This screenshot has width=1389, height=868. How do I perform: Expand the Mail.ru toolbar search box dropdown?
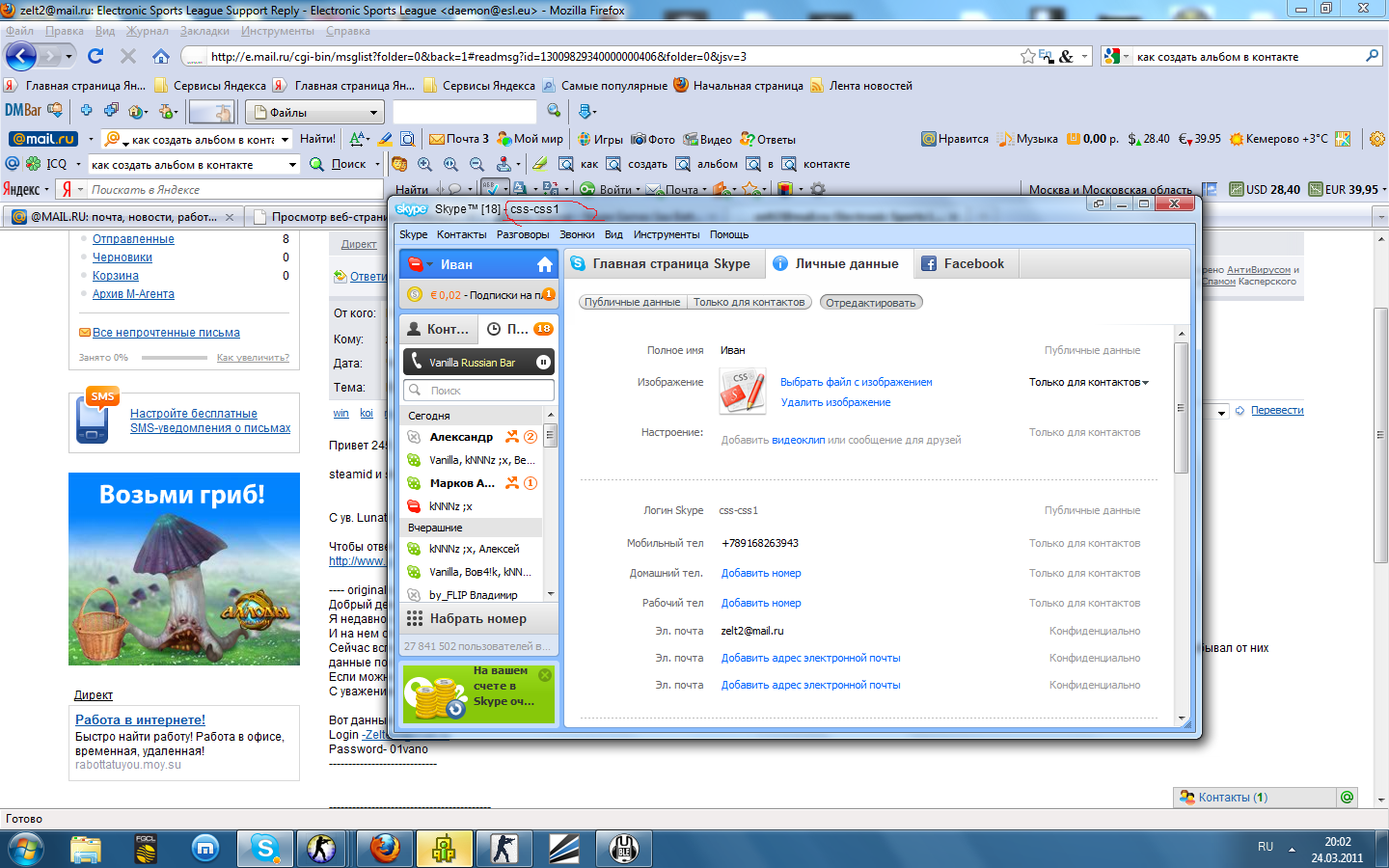click(285, 140)
